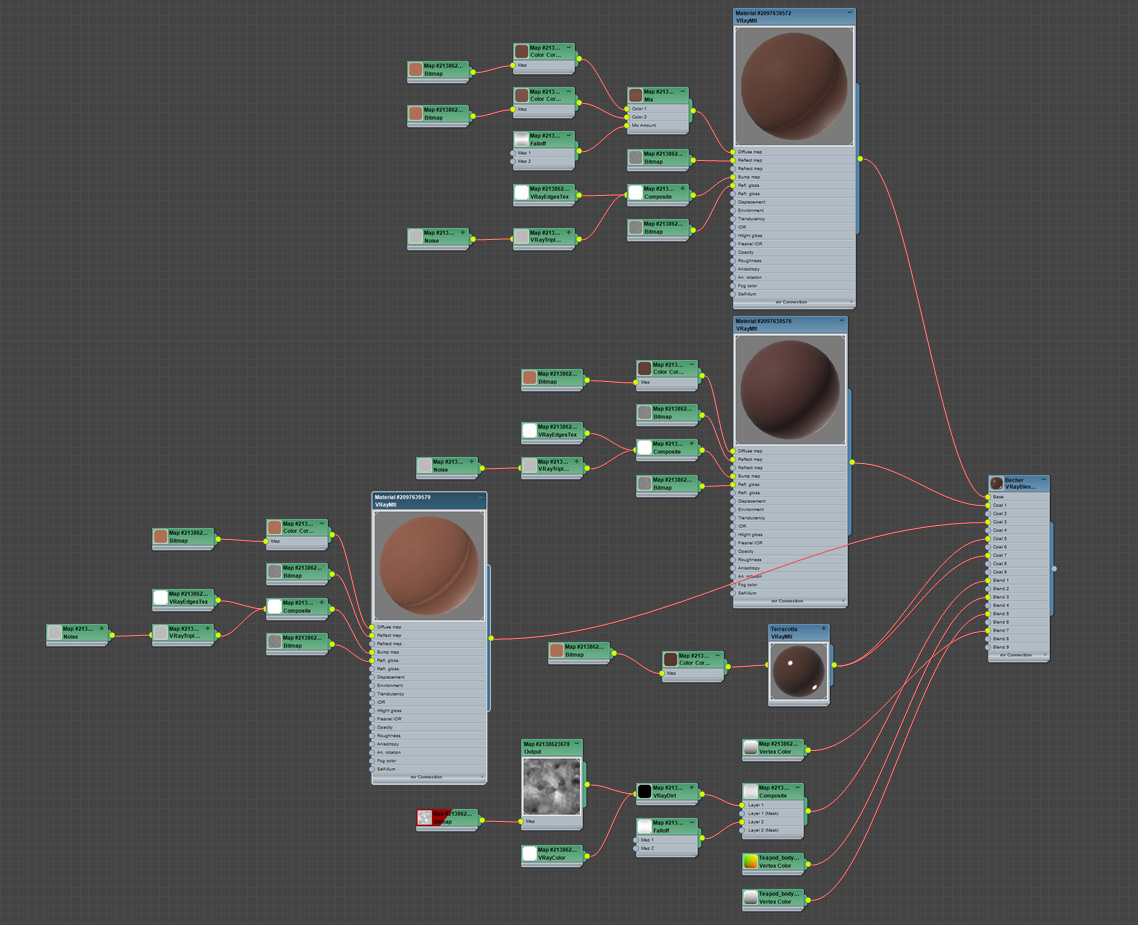Select the VRayDirt node label
This screenshot has height=925, width=1138.
[665, 796]
